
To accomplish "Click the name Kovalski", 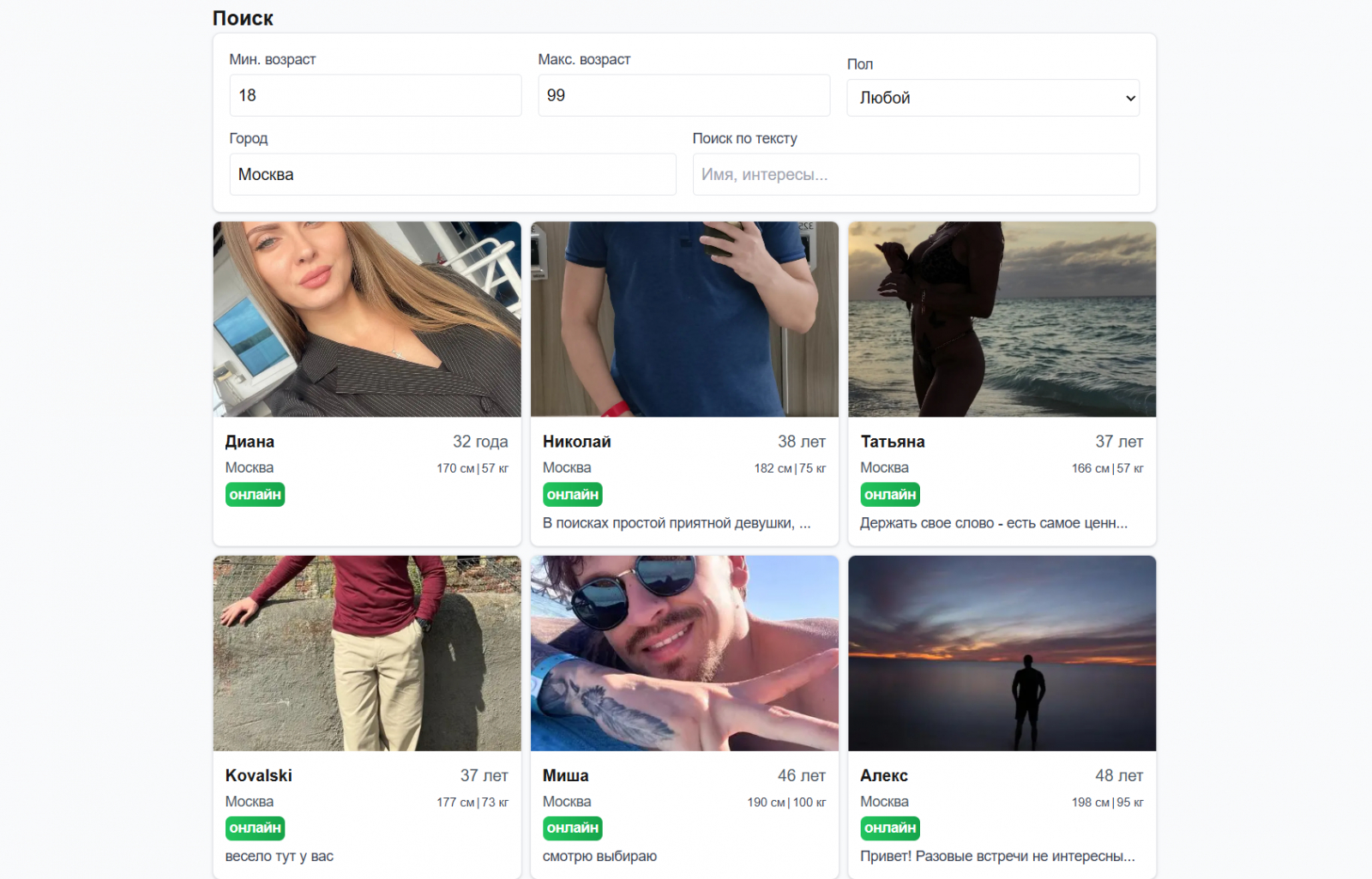I will (x=258, y=775).
